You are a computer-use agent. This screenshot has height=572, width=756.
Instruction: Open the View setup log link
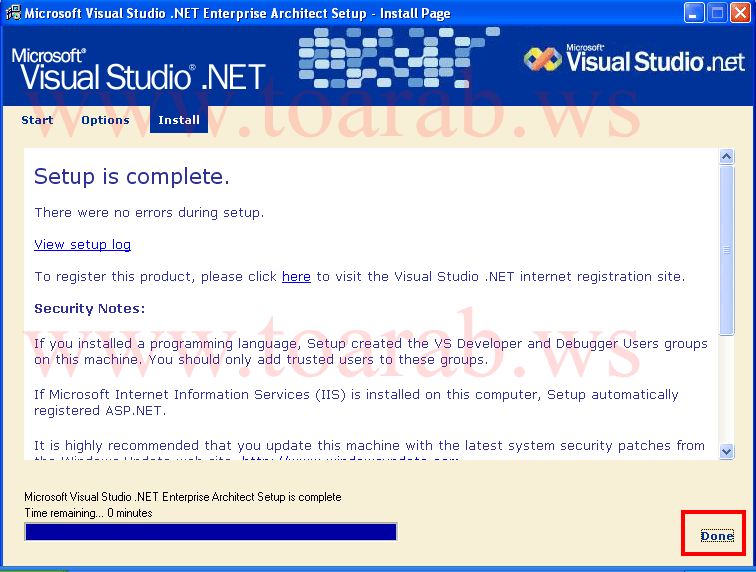pos(82,245)
